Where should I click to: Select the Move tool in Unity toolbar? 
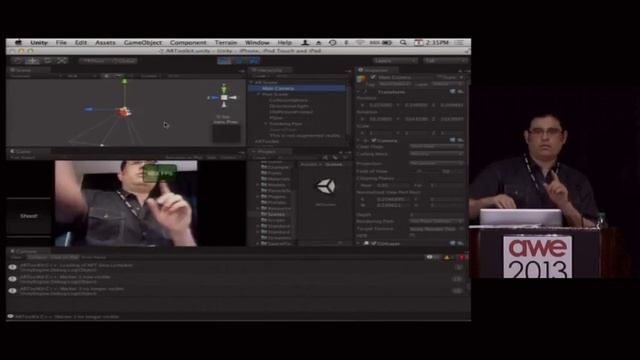pyautogui.click(x=32, y=61)
